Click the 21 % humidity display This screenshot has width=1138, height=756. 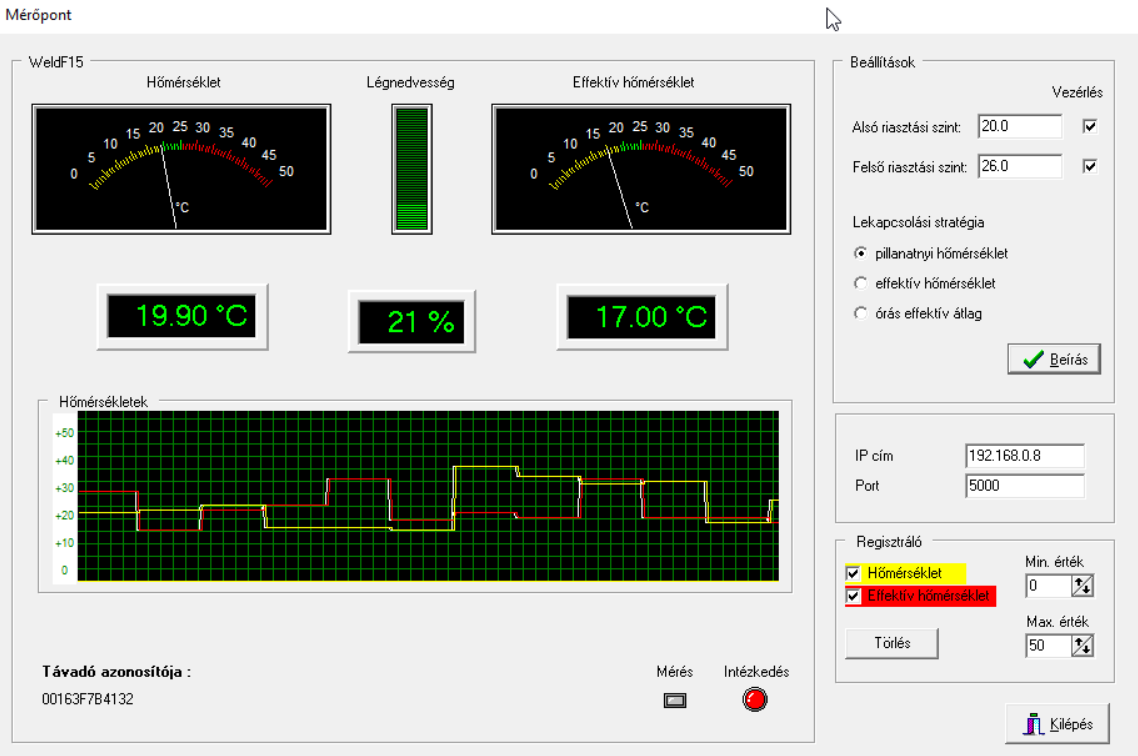pos(412,321)
